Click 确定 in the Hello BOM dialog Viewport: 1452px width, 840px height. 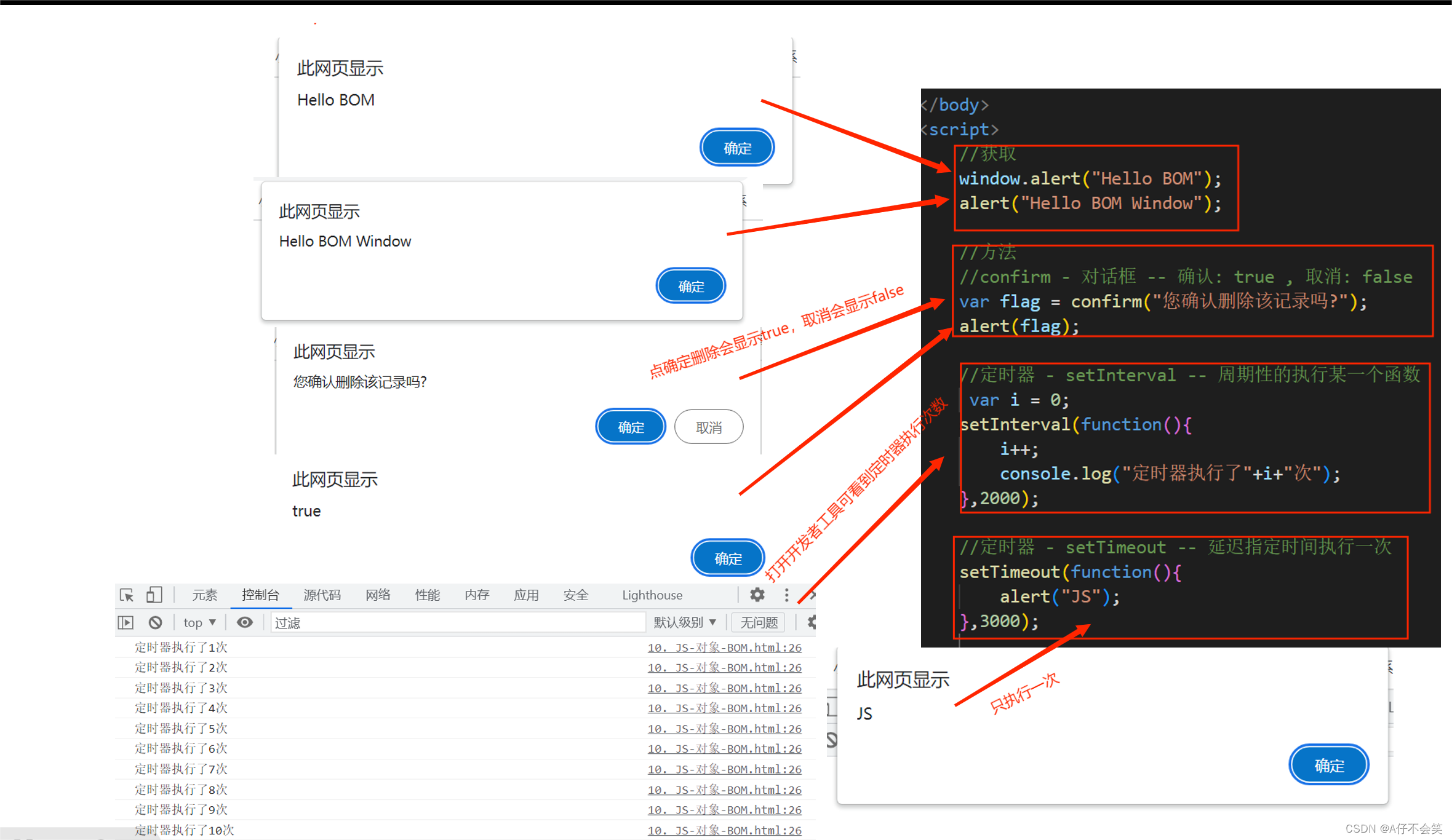click(736, 147)
